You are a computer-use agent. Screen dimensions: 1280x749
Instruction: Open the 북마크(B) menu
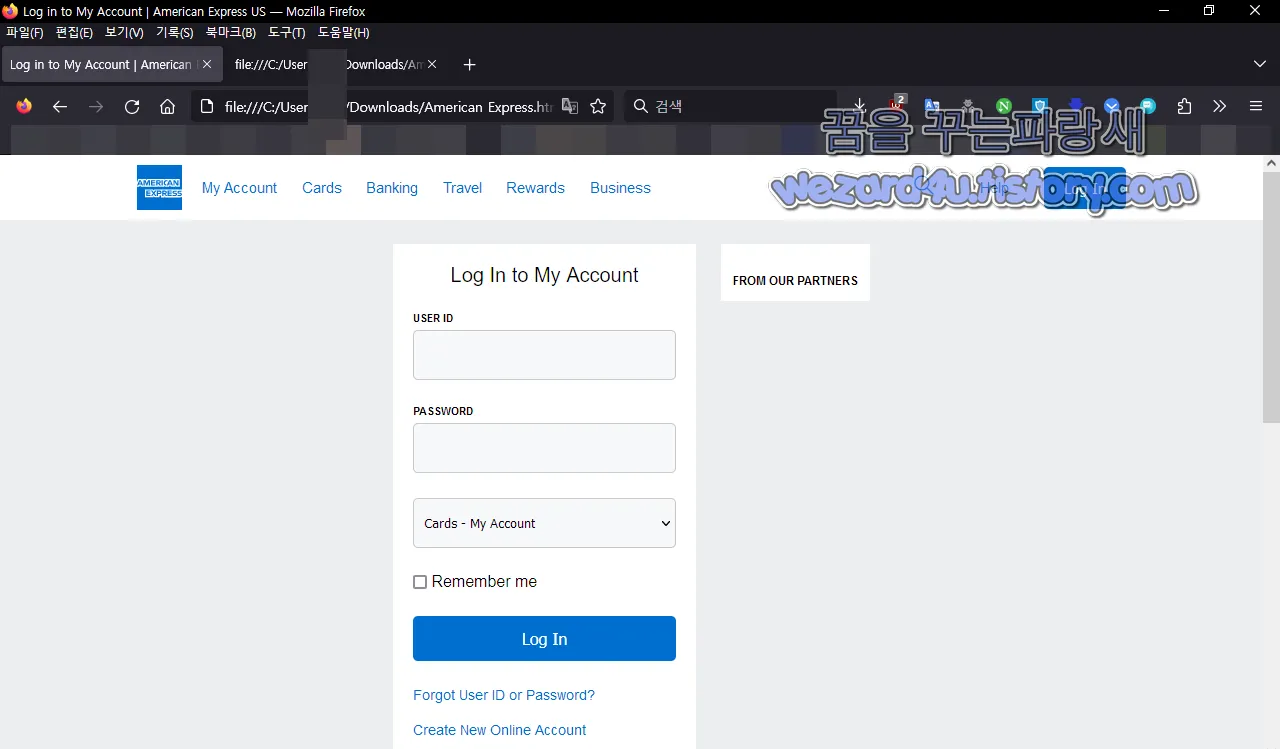click(x=231, y=33)
